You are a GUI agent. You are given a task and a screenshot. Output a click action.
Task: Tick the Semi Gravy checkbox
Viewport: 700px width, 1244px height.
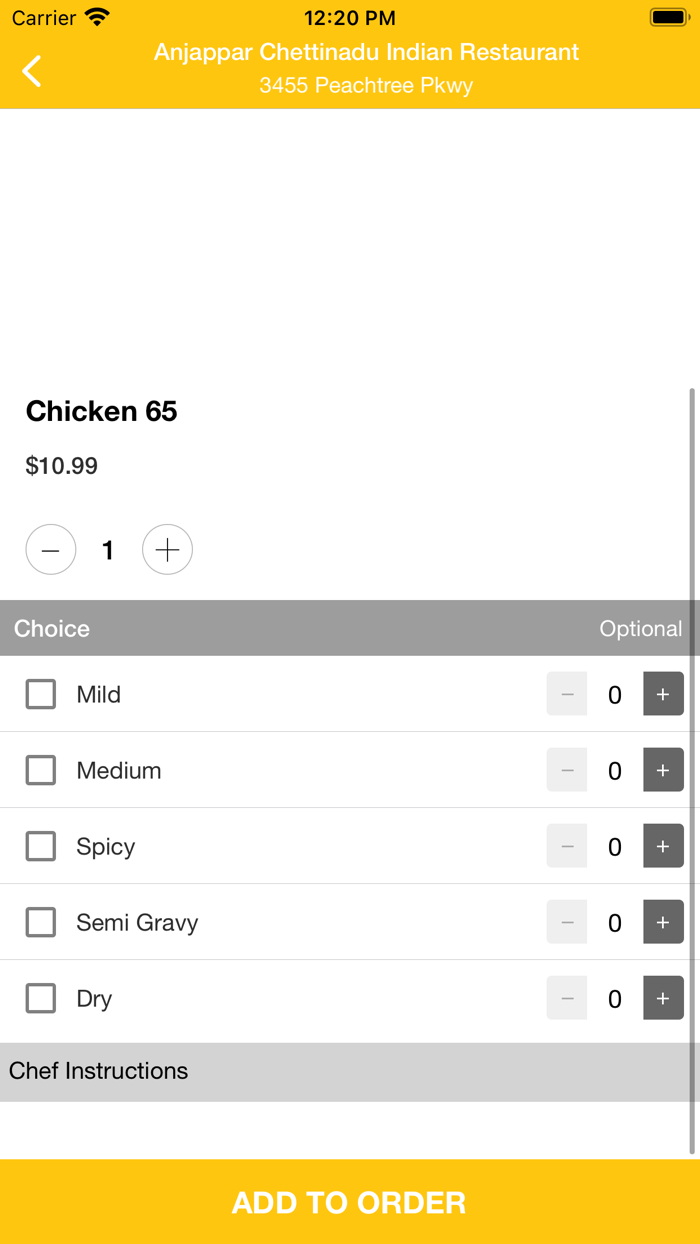pyautogui.click(x=41, y=922)
